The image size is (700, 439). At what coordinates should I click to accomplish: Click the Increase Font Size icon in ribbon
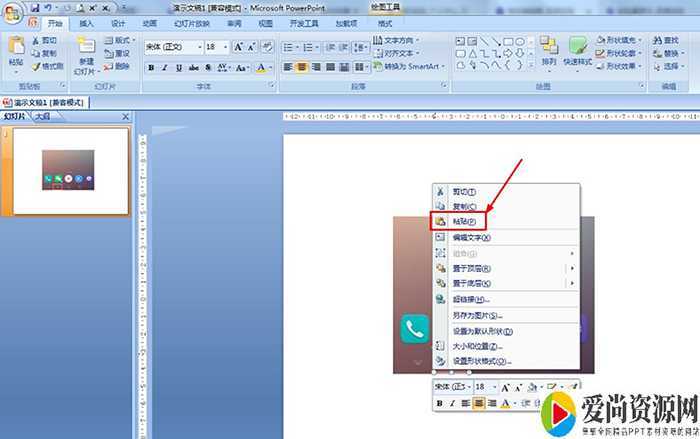239,47
